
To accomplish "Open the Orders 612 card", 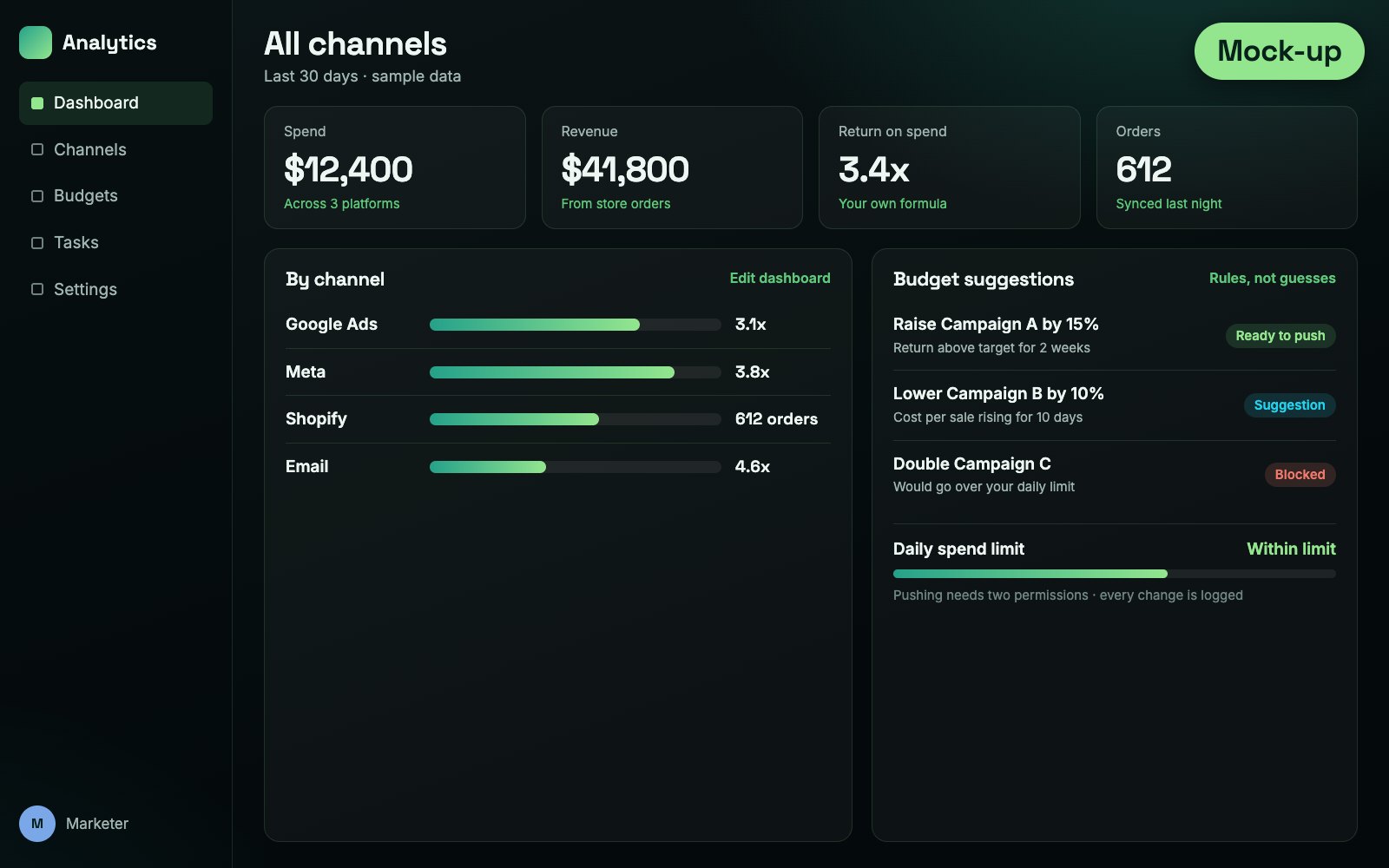I will [1227, 168].
